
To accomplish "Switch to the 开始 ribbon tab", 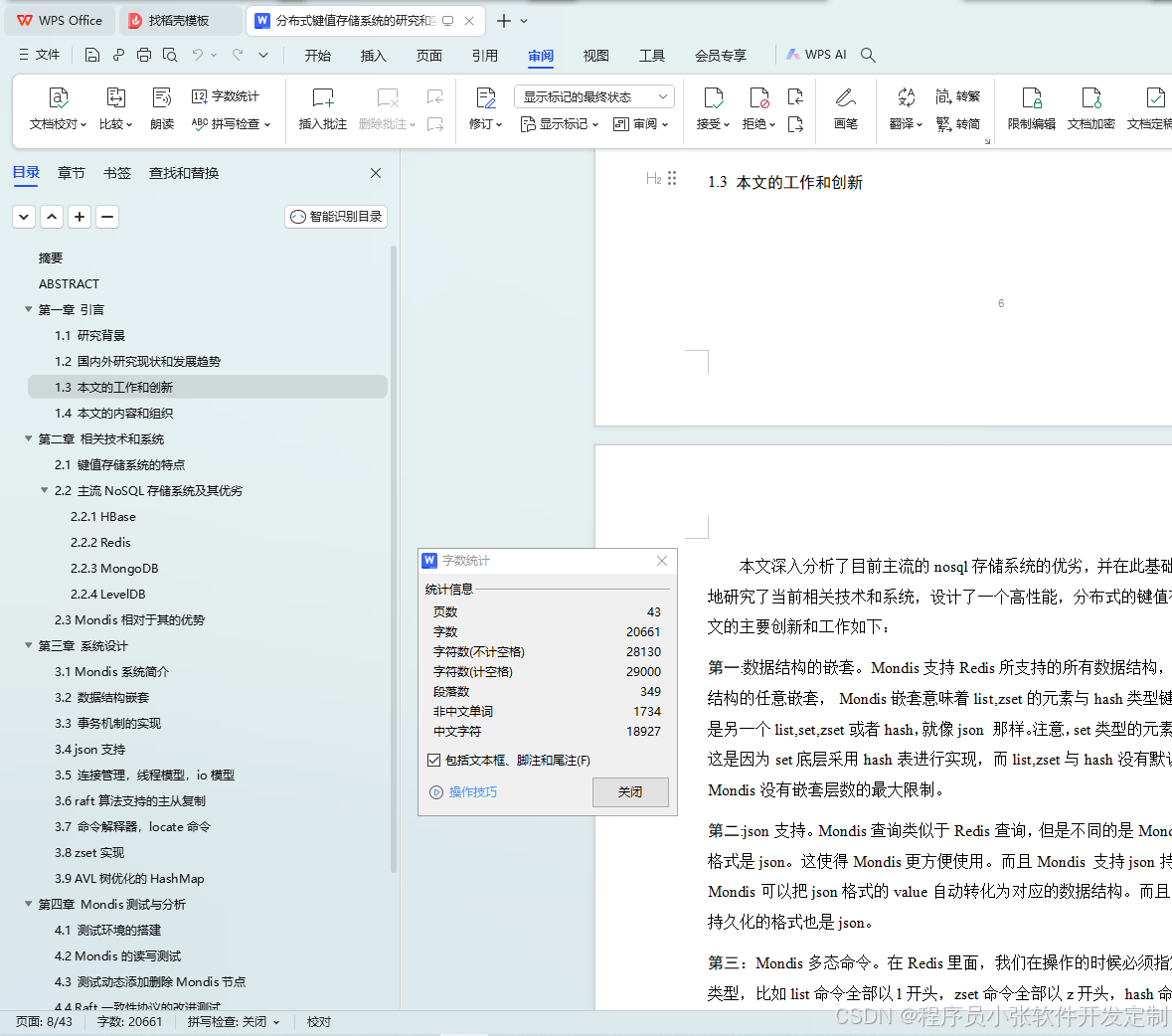I will (x=318, y=56).
